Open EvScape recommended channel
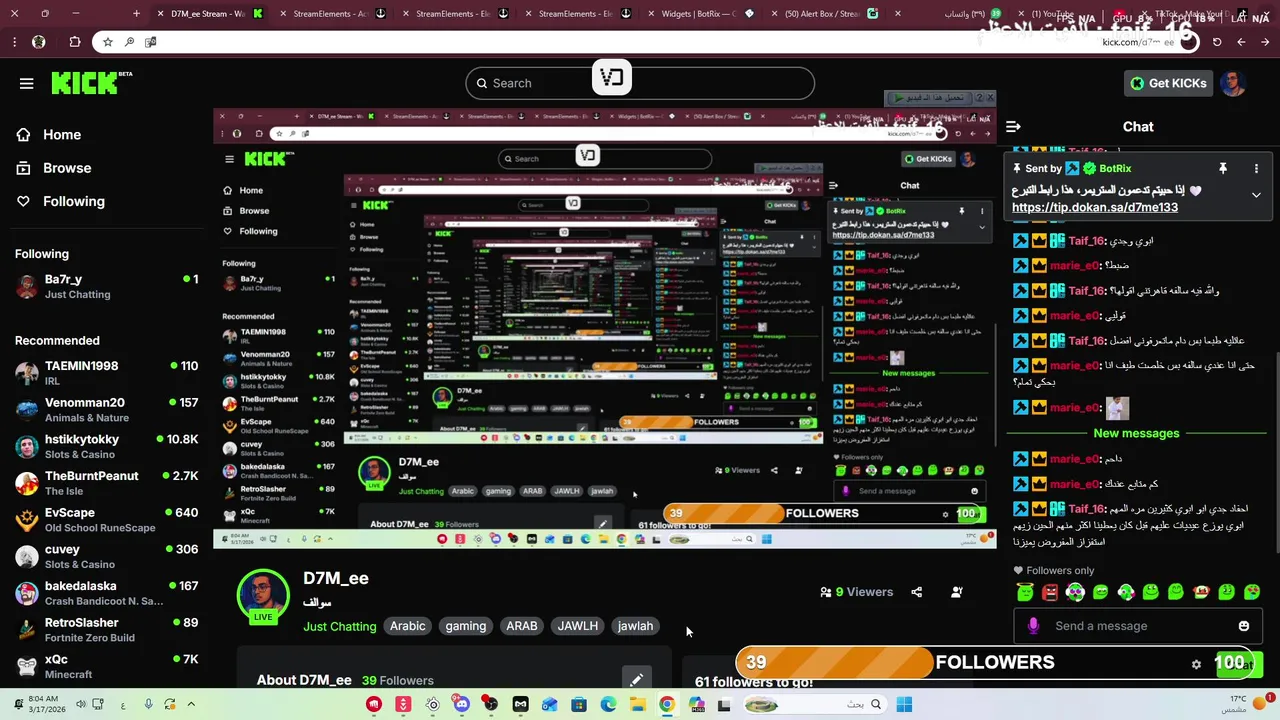This screenshot has width=1280, height=720. (106, 520)
